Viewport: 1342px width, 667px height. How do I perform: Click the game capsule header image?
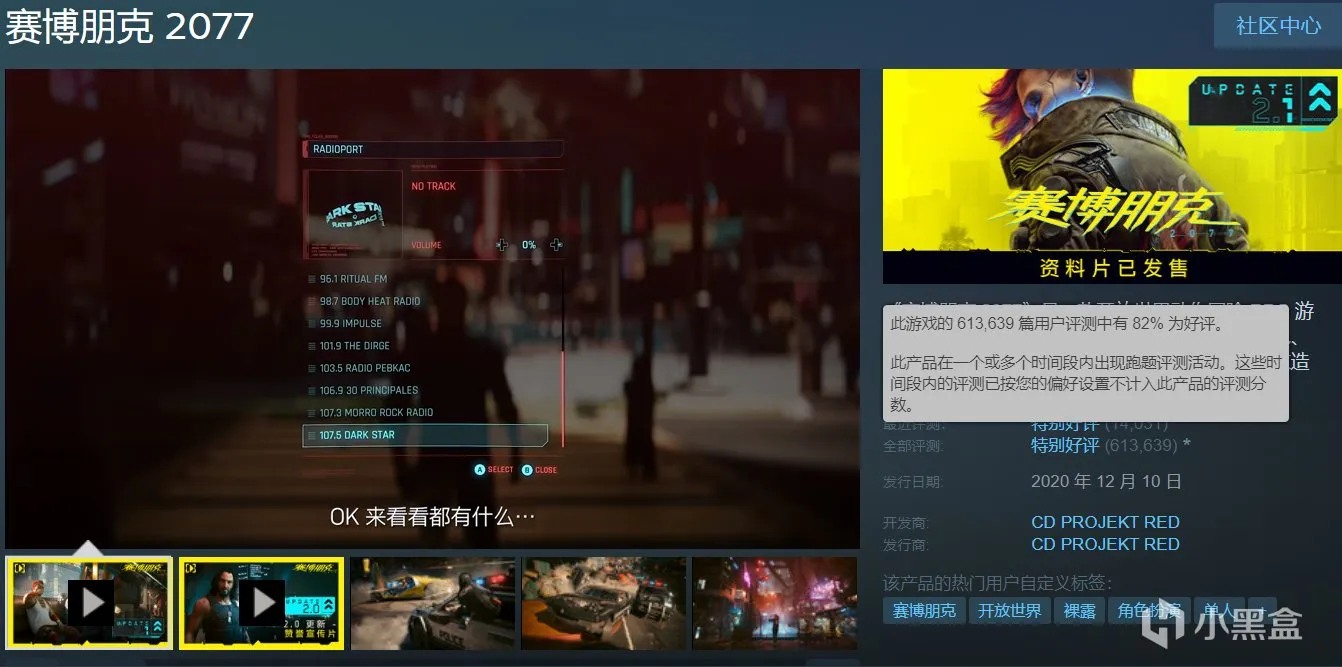point(1112,176)
